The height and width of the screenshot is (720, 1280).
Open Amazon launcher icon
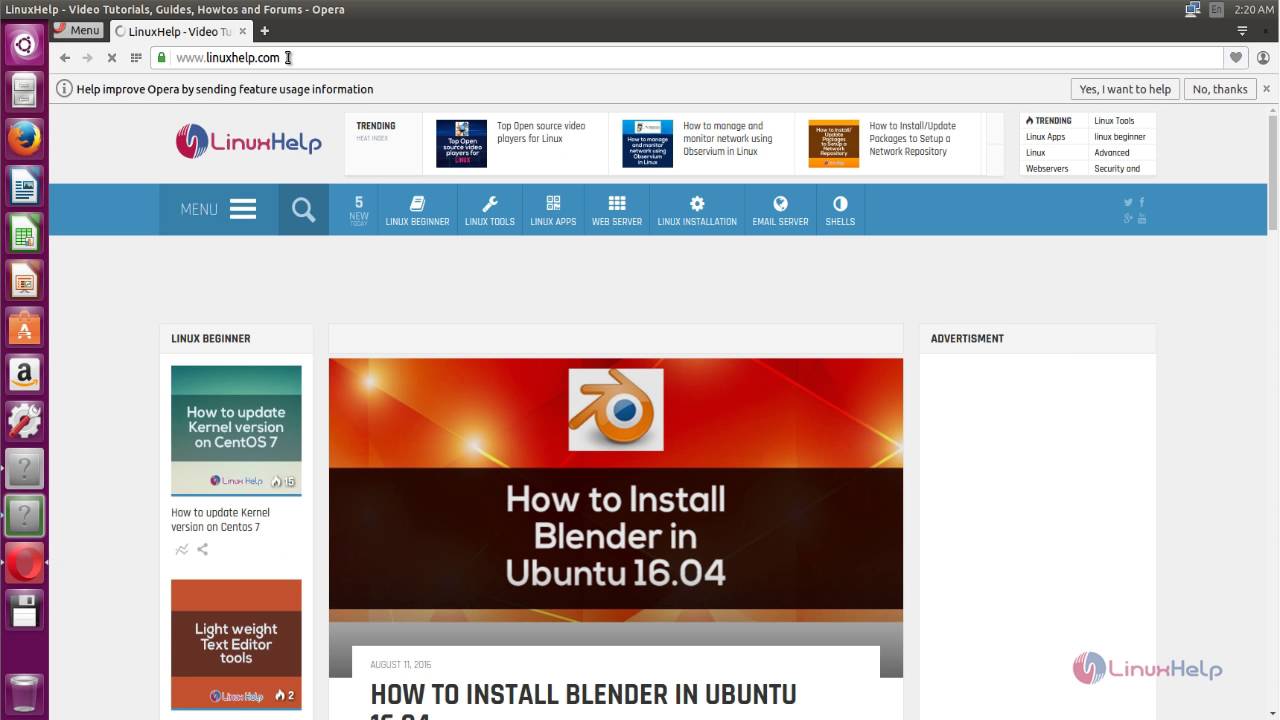pos(24,375)
